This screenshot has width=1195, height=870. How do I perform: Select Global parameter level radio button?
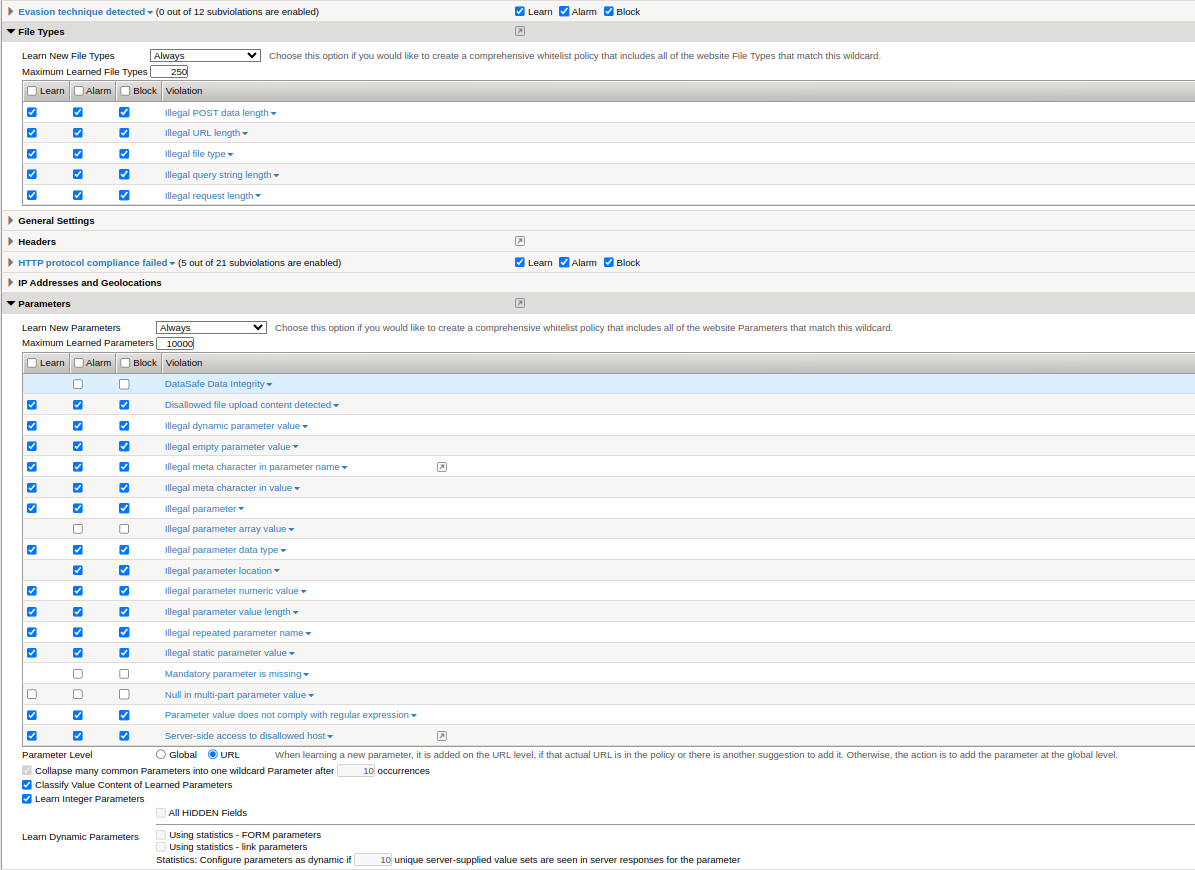(x=161, y=754)
